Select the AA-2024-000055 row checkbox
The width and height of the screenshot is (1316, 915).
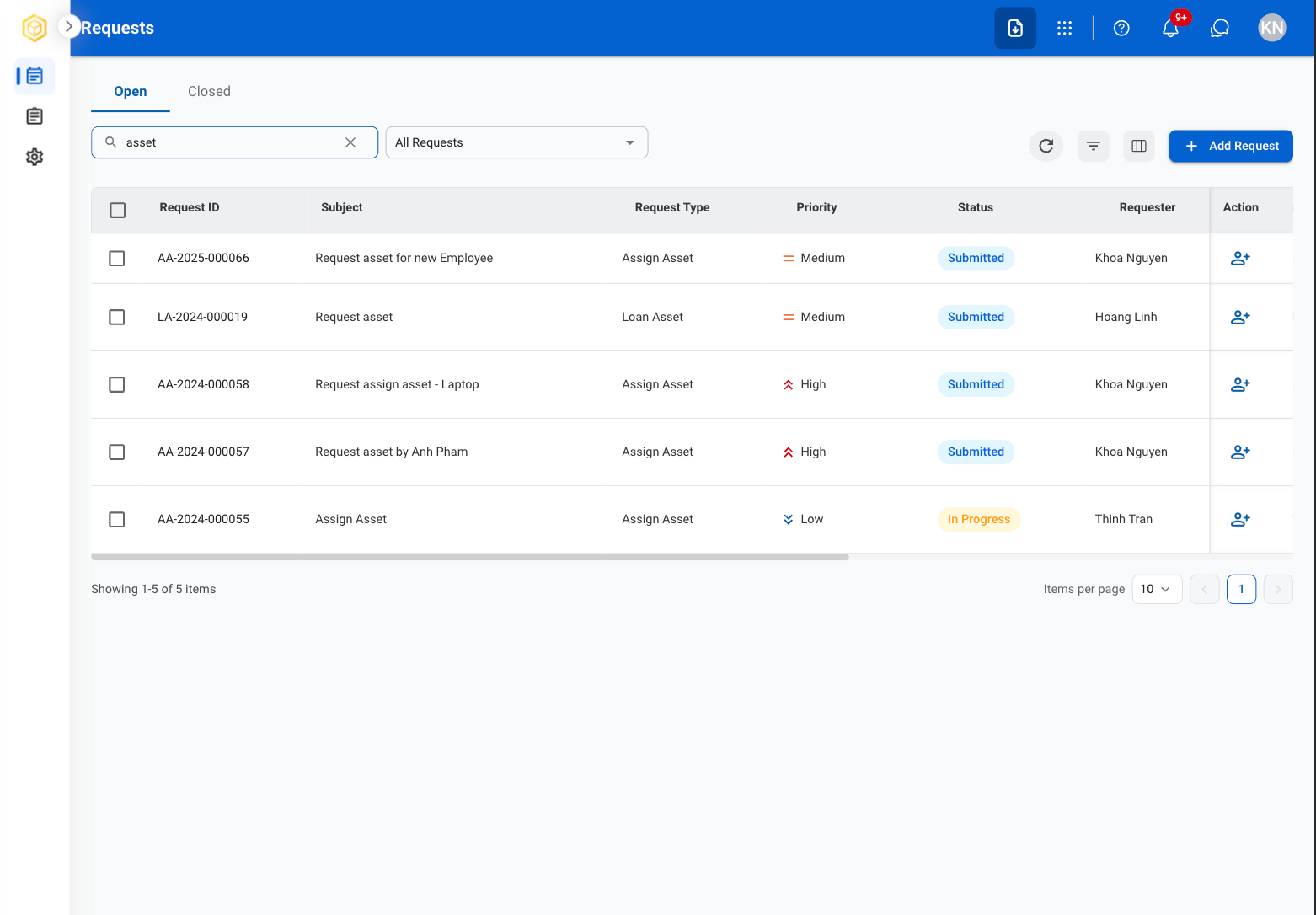pos(117,520)
